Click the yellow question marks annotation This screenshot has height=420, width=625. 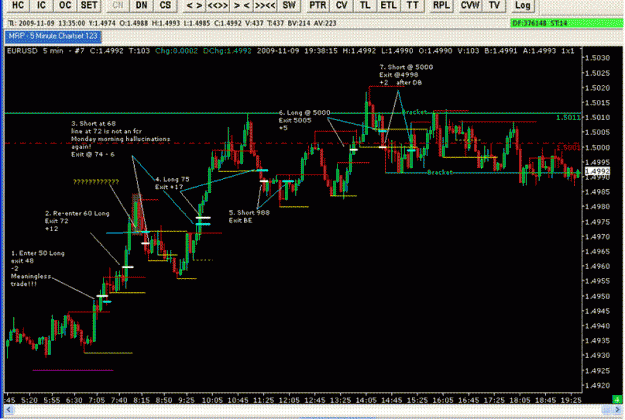click(96, 182)
